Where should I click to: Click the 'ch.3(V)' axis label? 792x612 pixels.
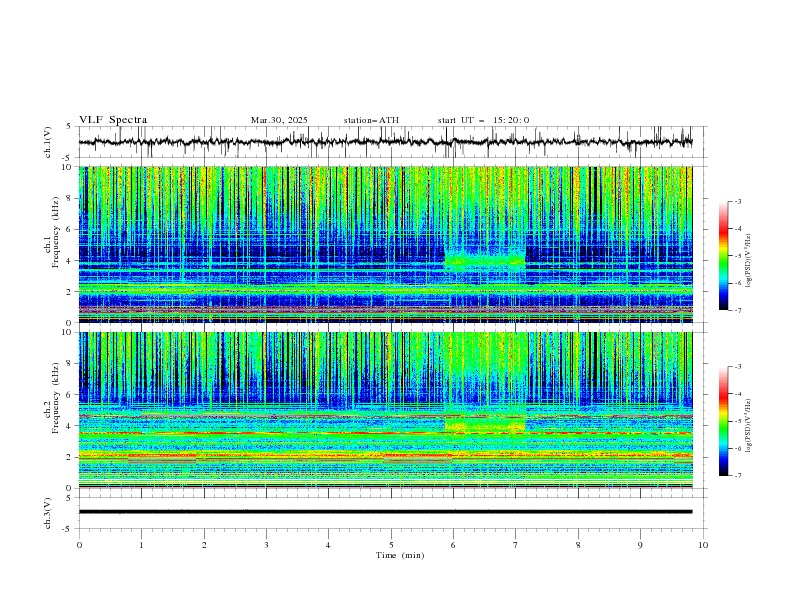pyautogui.click(x=48, y=513)
